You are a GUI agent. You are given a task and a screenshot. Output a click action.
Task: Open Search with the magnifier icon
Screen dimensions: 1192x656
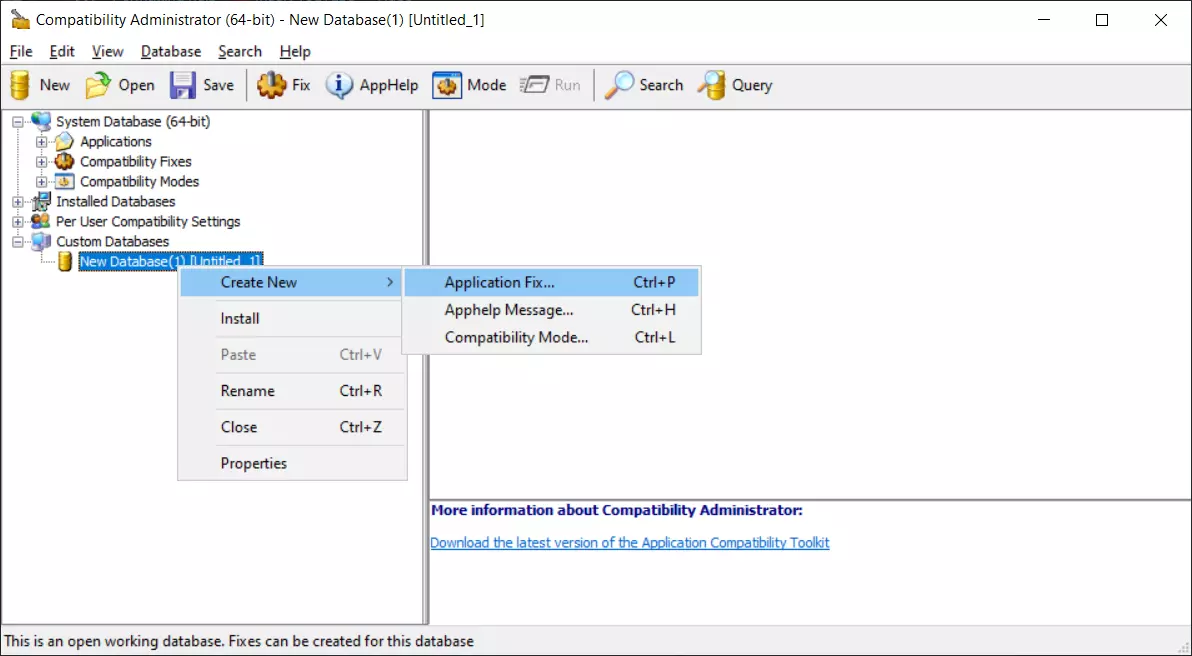[x=620, y=85]
